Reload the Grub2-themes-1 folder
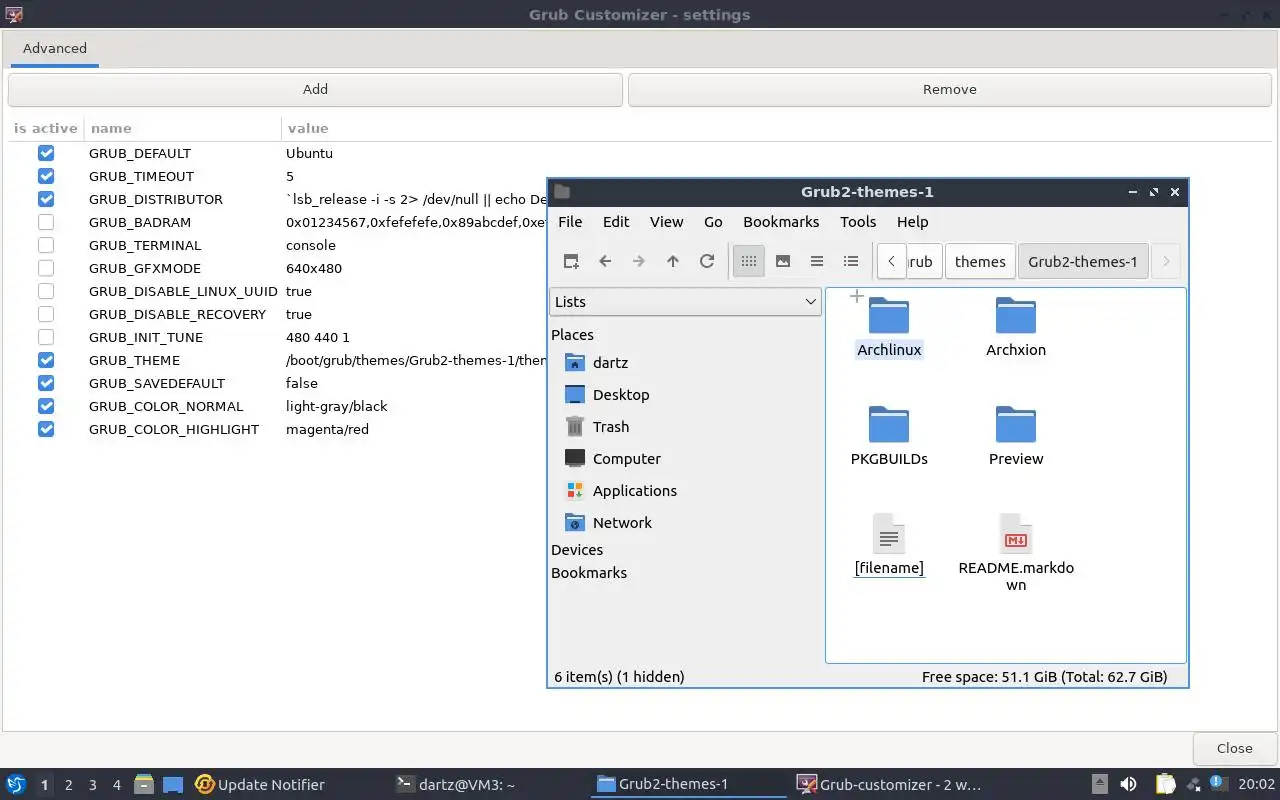This screenshot has height=800, width=1280. tap(707, 261)
